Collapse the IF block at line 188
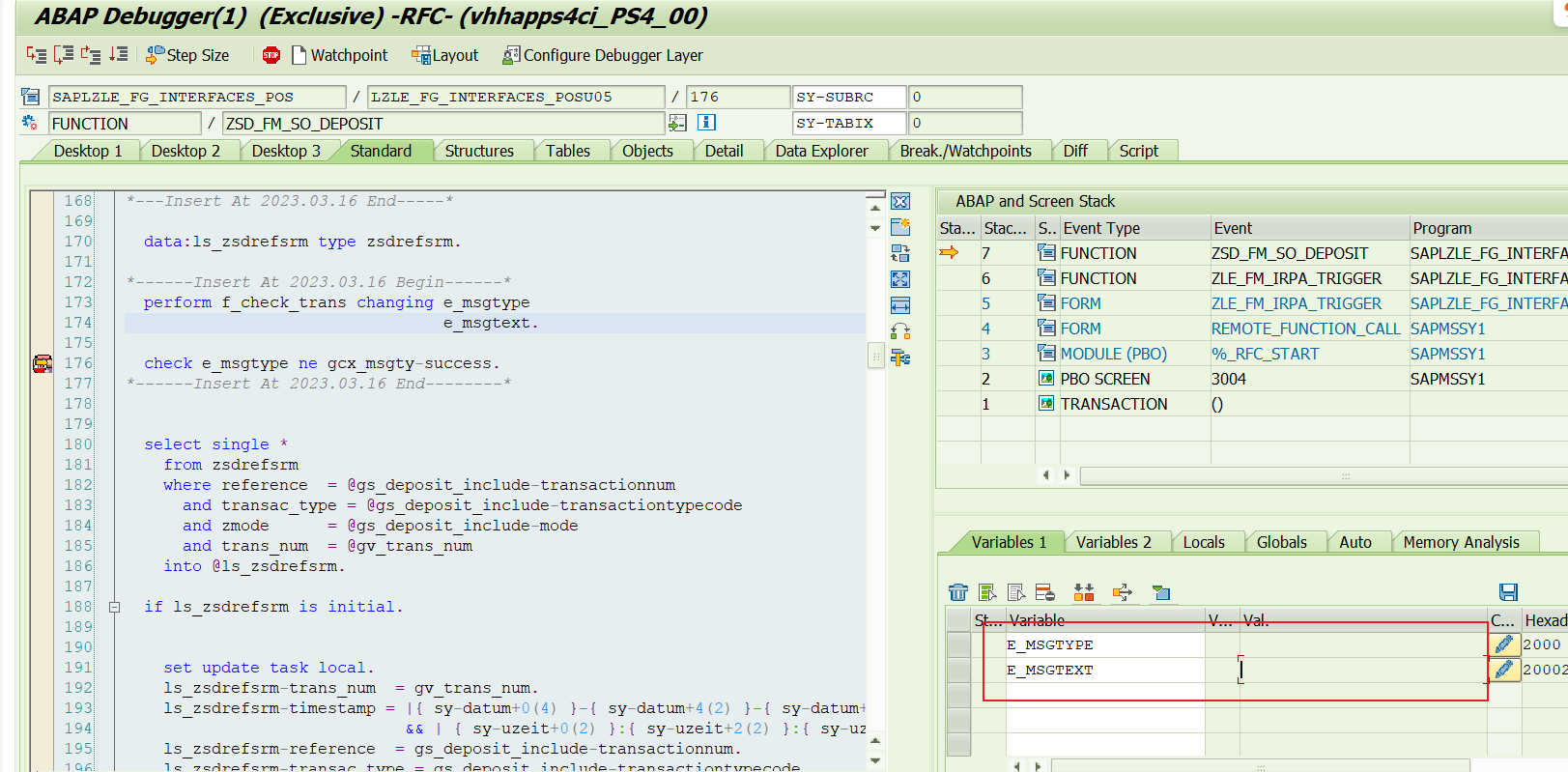This screenshot has width=1568, height=772. [x=114, y=607]
